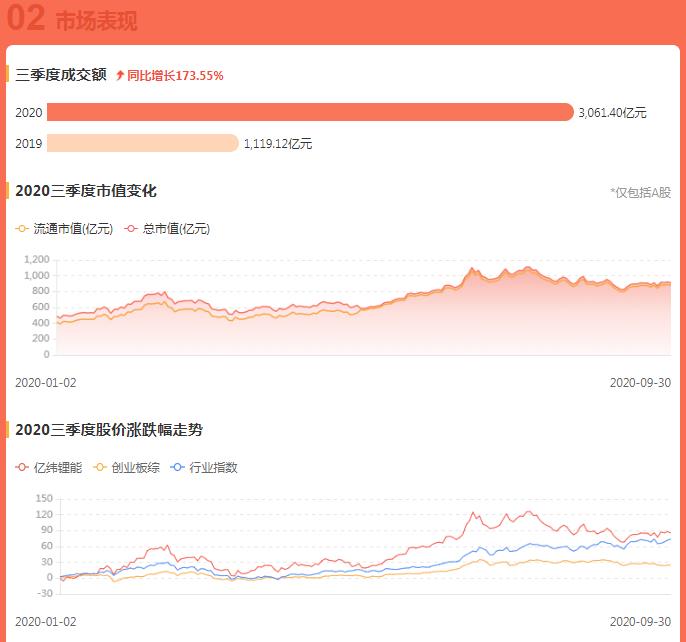The height and width of the screenshot is (642, 686).
Task: Hide the 创业板综 series via legend text
Action: (x=136, y=467)
